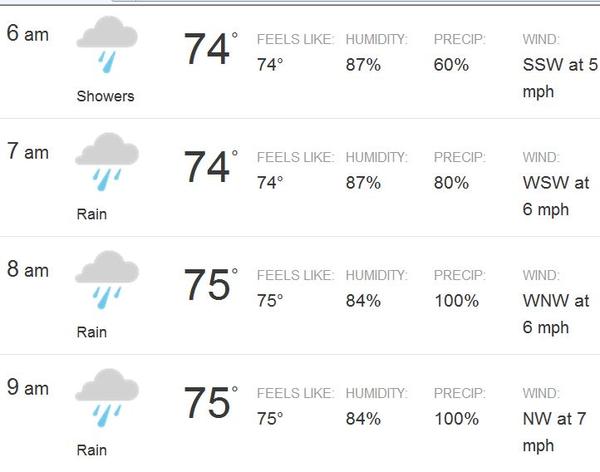The width and height of the screenshot is (600, 472).
Task: Click the 87% humidity value at 6 am
Action: point(363,65)
